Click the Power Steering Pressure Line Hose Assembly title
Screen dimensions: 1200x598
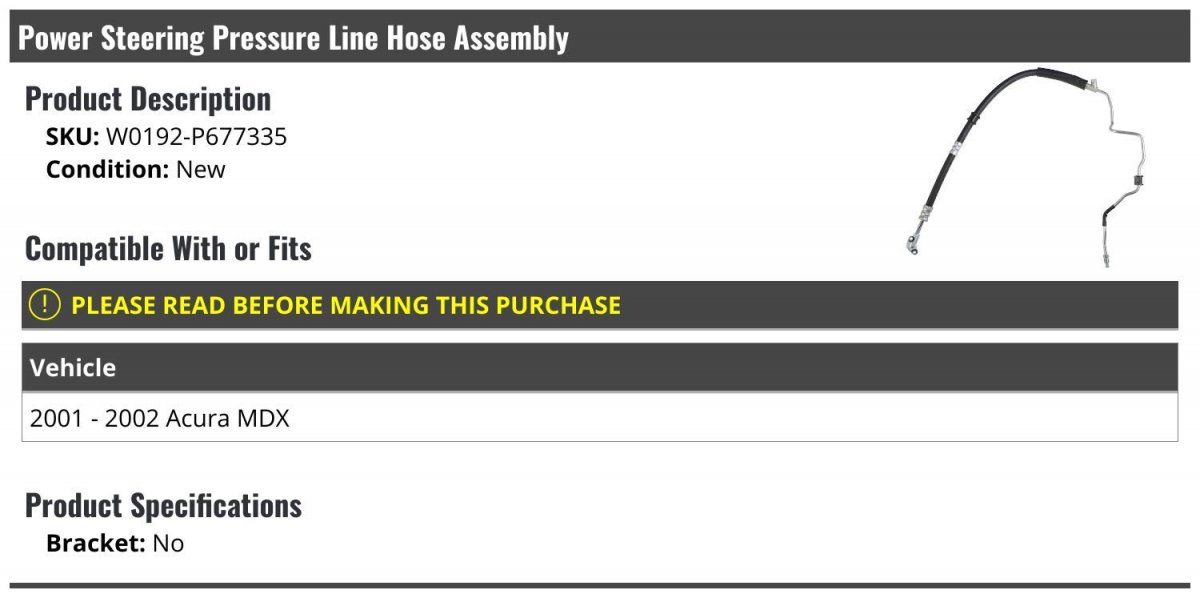coord(293,38)
